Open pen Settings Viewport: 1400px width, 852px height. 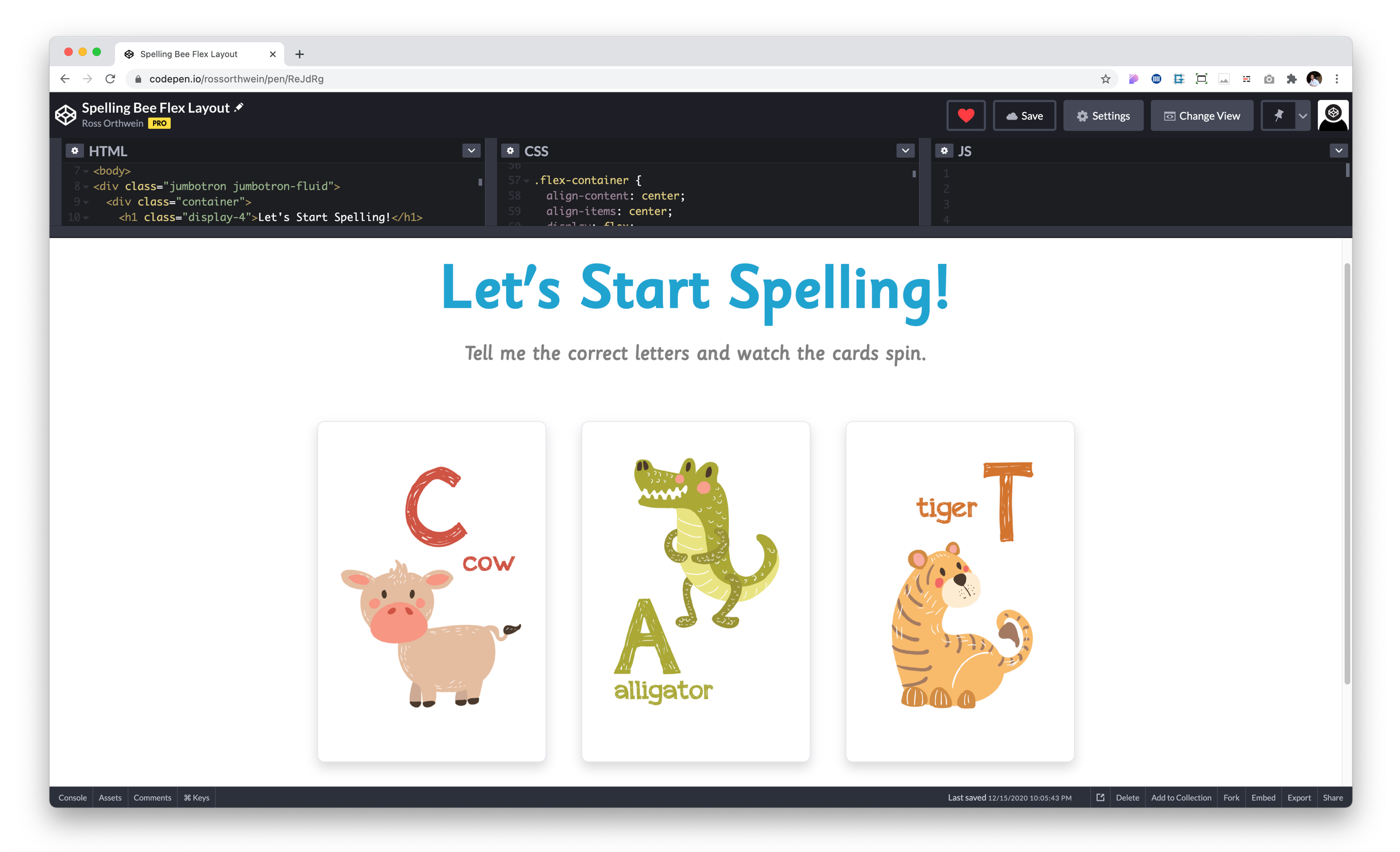1103,116
